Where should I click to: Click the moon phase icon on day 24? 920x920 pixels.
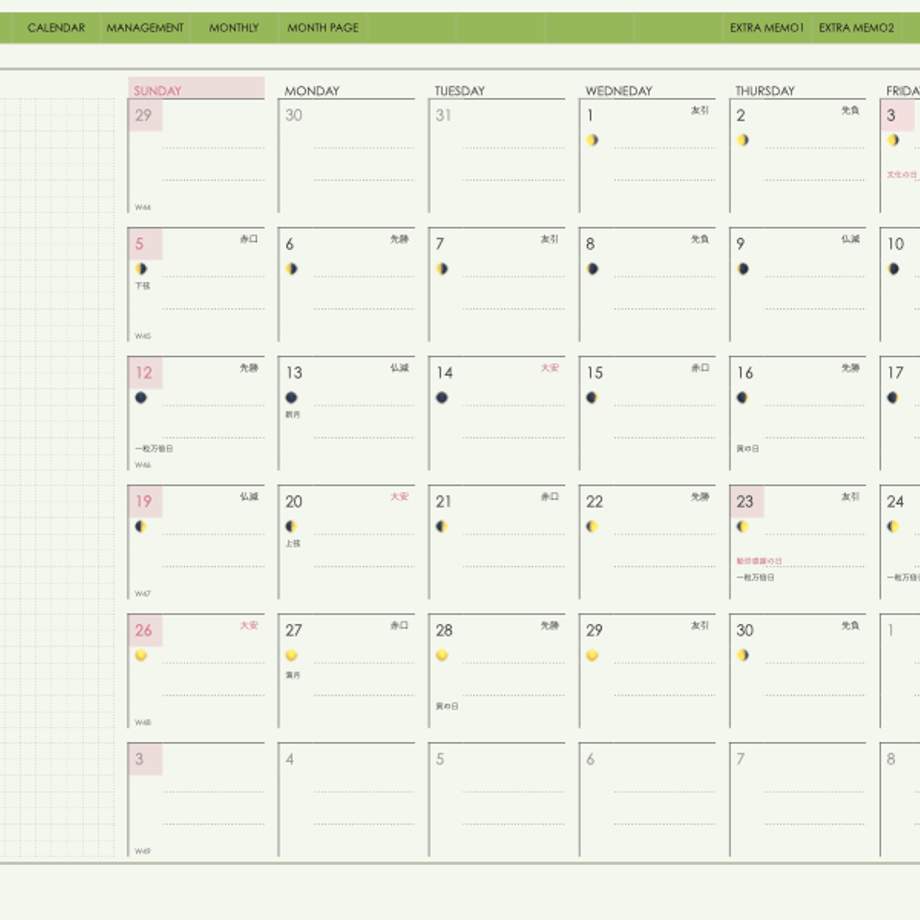[x=893, y=526]
